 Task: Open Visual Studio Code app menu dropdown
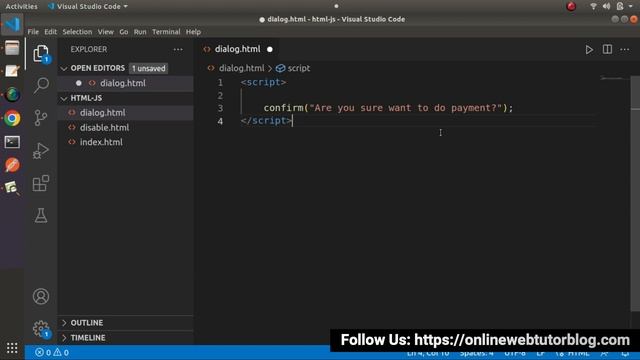(88, 6)
